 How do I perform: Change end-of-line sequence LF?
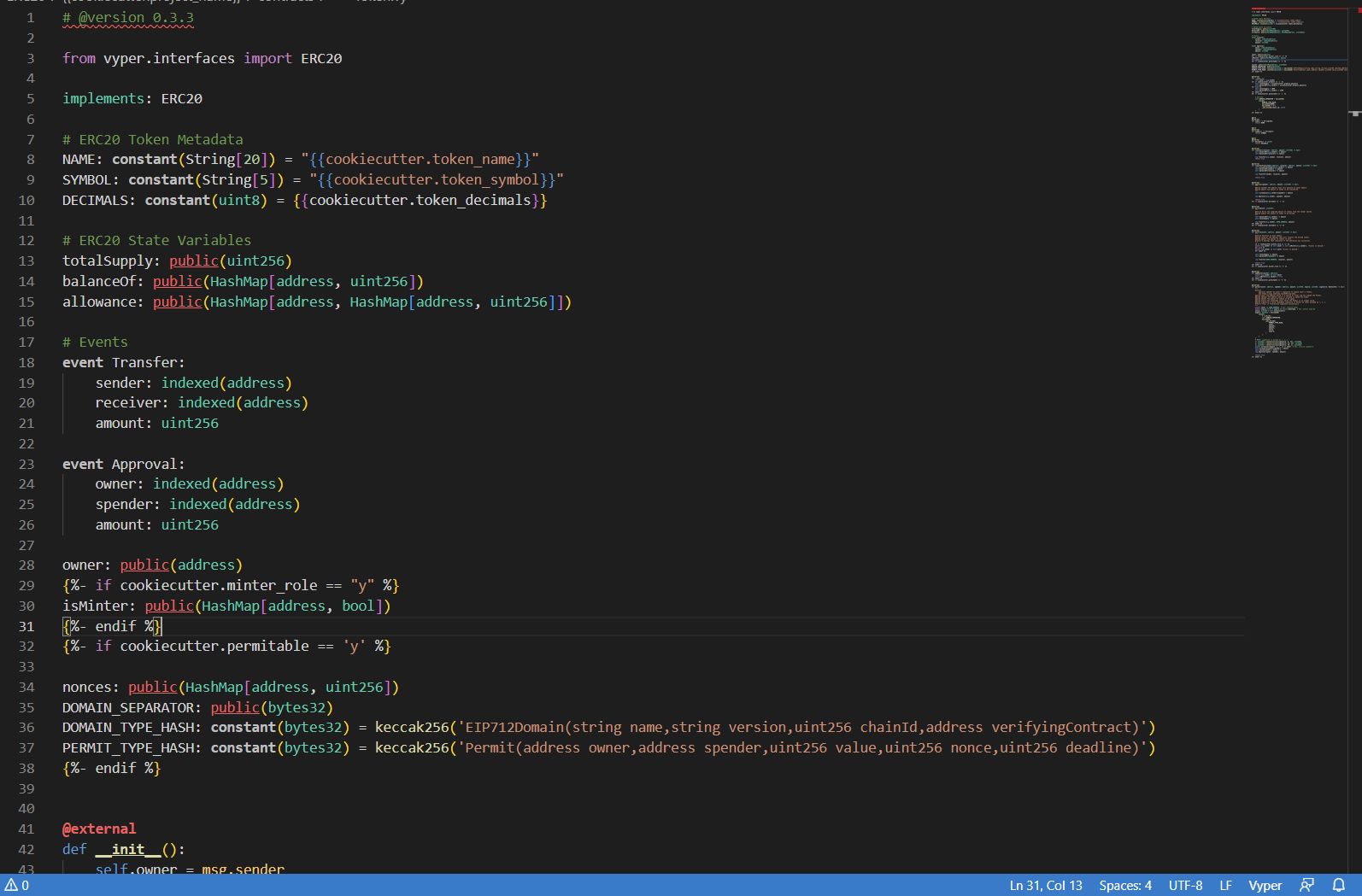pos(1225,885)
